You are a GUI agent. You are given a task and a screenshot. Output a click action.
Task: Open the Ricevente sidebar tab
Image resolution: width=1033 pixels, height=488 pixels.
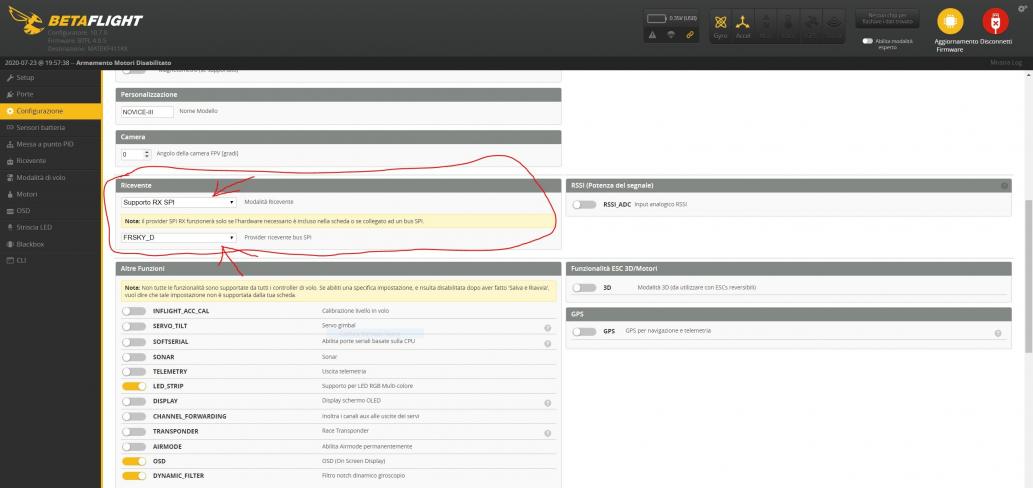tap(51, 161)
